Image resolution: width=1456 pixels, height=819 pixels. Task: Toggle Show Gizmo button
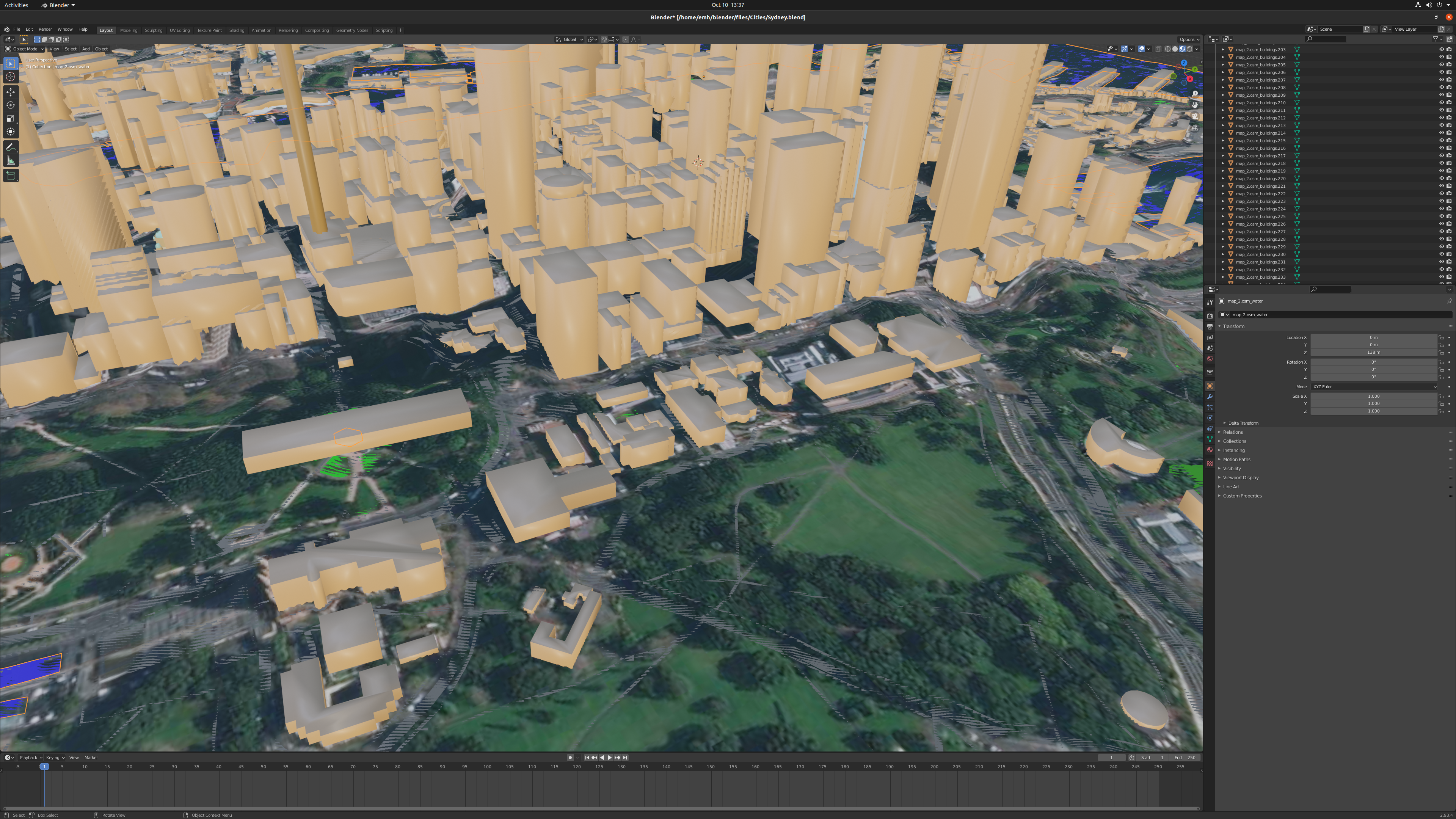point(1124,49)
